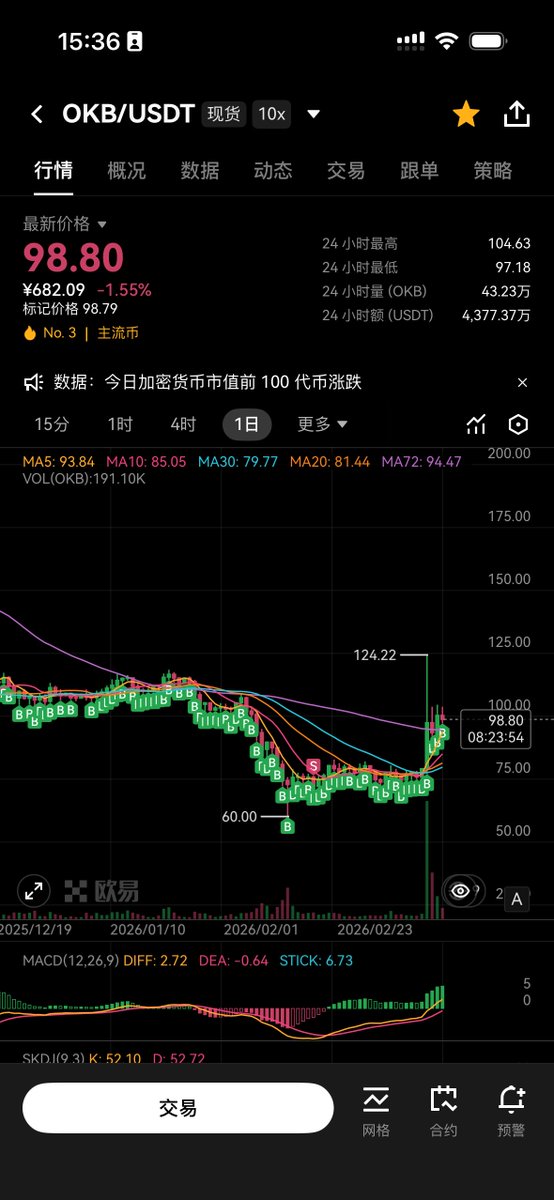Open the 今日加密货币市值前100 announcement
554x1200 pixels.
click(x=207, y=382)
